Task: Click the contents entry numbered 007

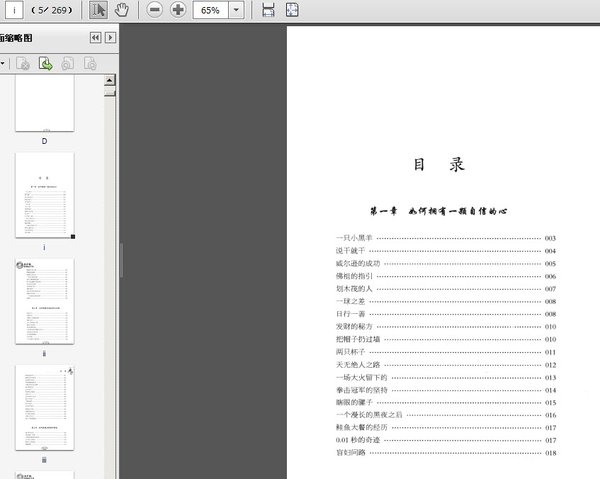Action: click(x=446, y=288)
